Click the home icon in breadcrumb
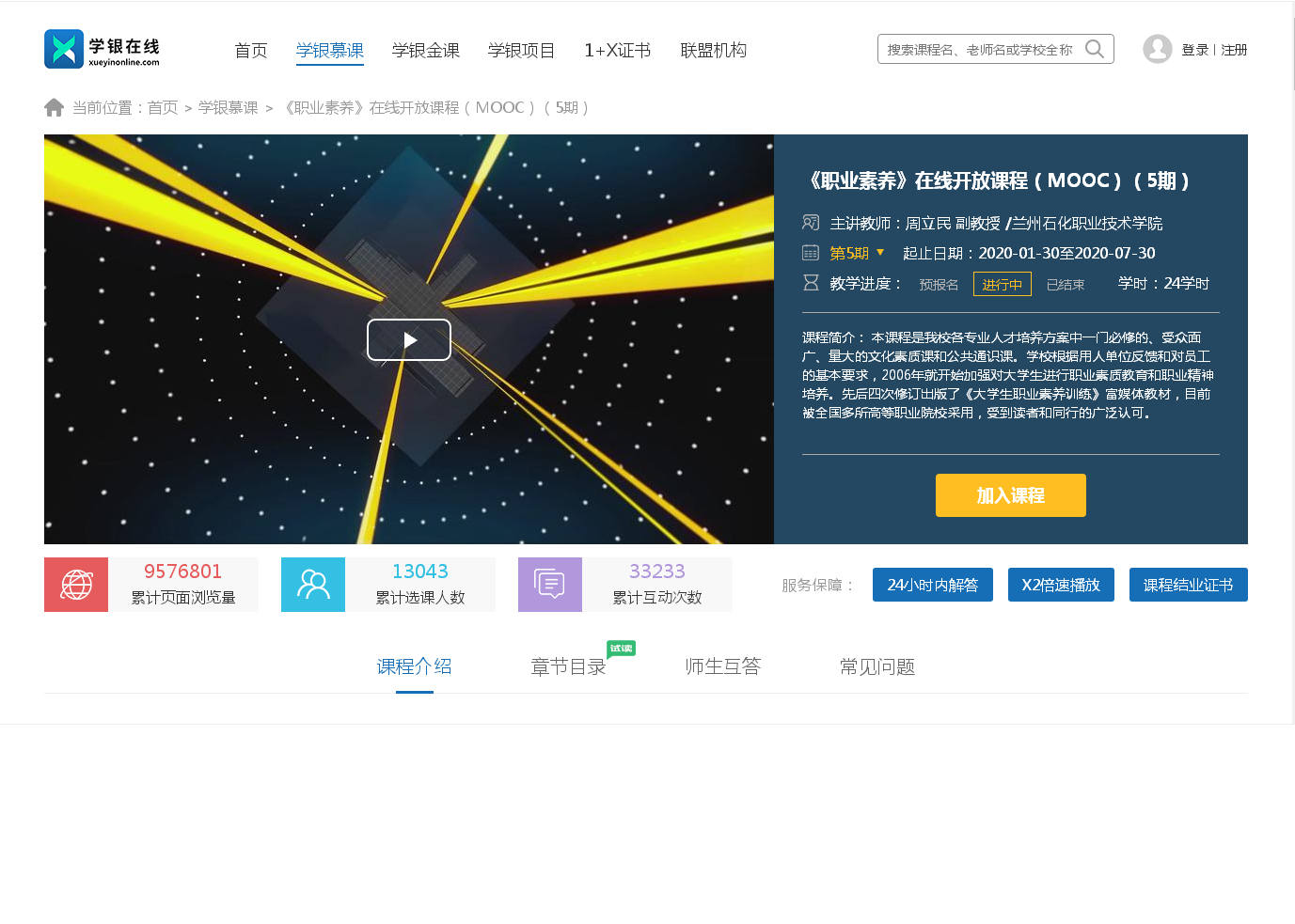The height and width of the screenshot is (924, 1295). (x=54, y=108)
